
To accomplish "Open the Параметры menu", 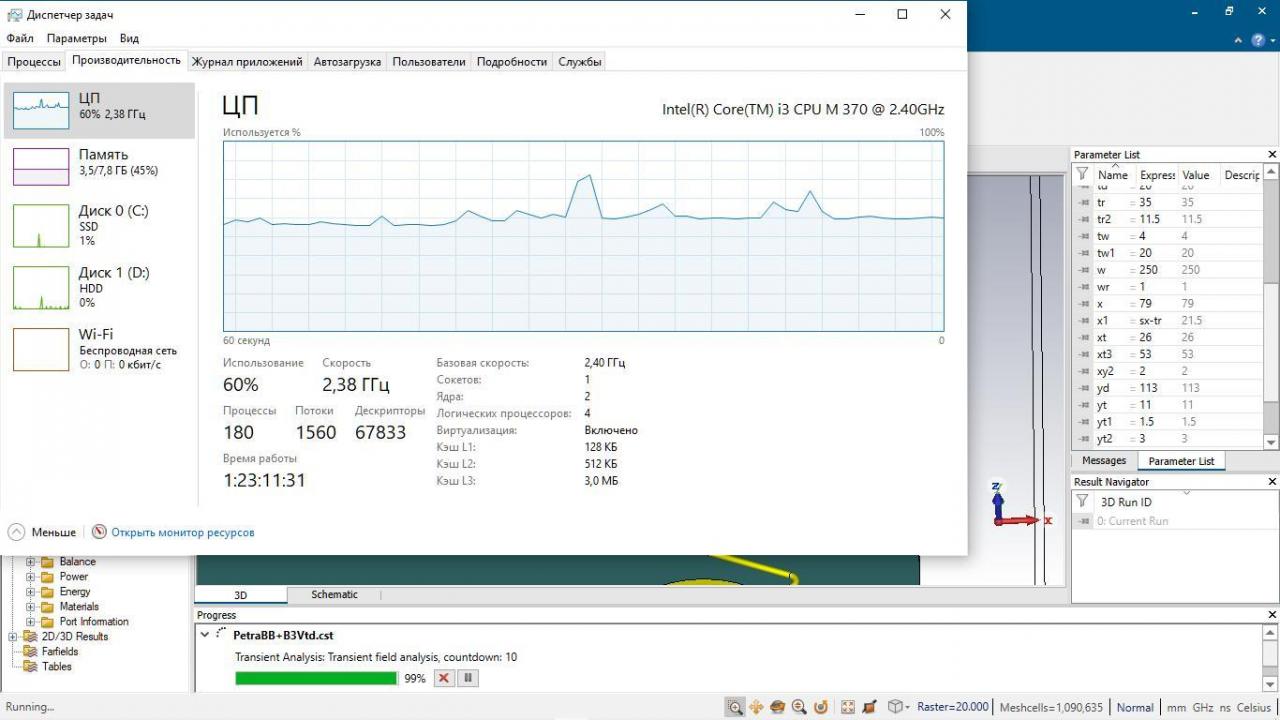I will pyautogui.click(x=76, y=38).
